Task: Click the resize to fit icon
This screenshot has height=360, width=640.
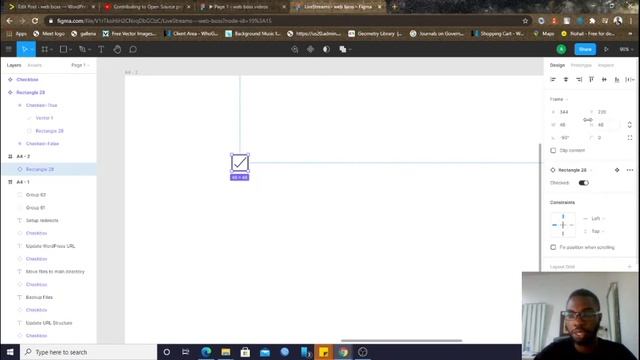Action: 629,125
